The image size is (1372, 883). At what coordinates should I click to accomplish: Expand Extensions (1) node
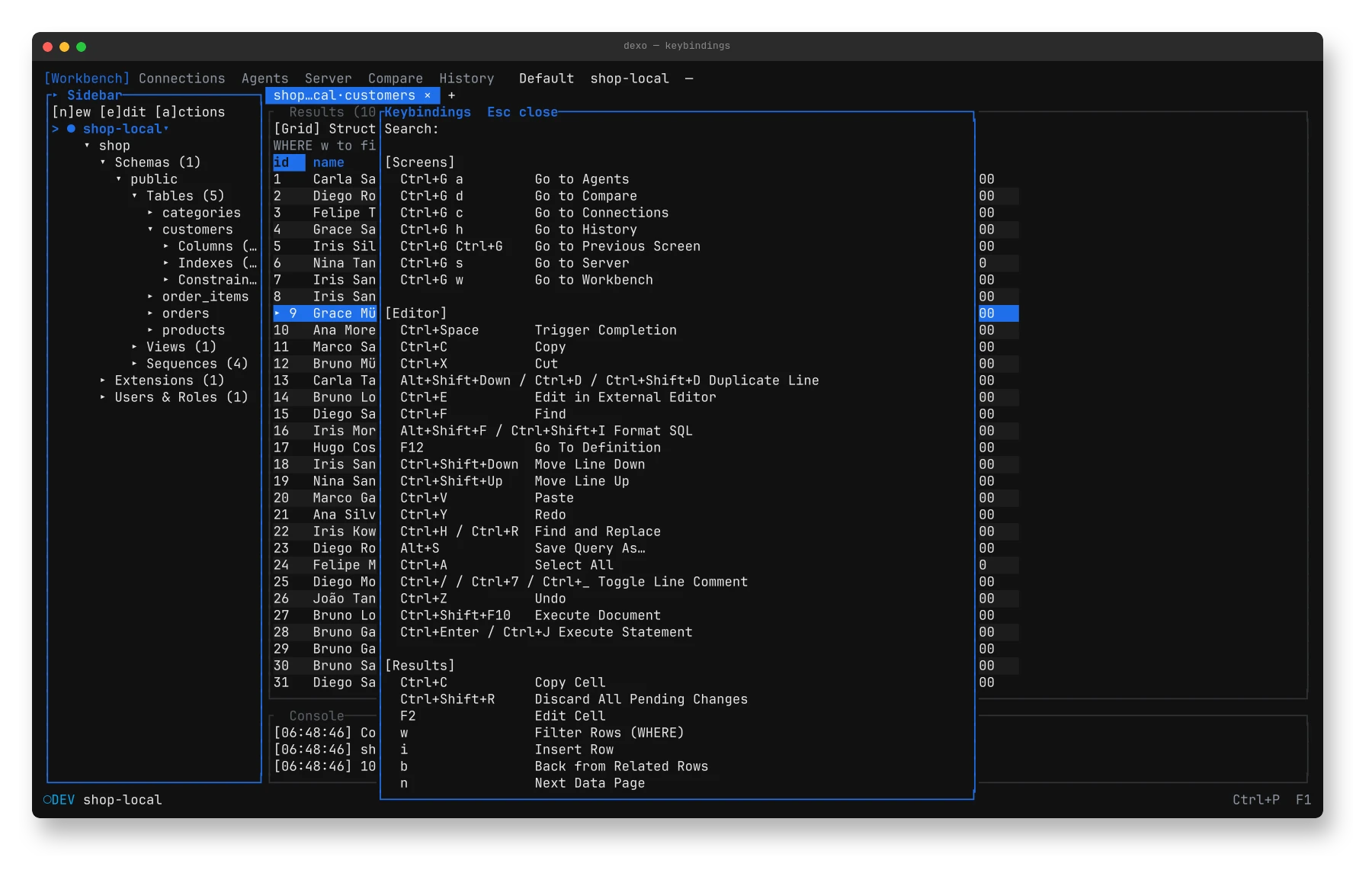tap(103, 380)
